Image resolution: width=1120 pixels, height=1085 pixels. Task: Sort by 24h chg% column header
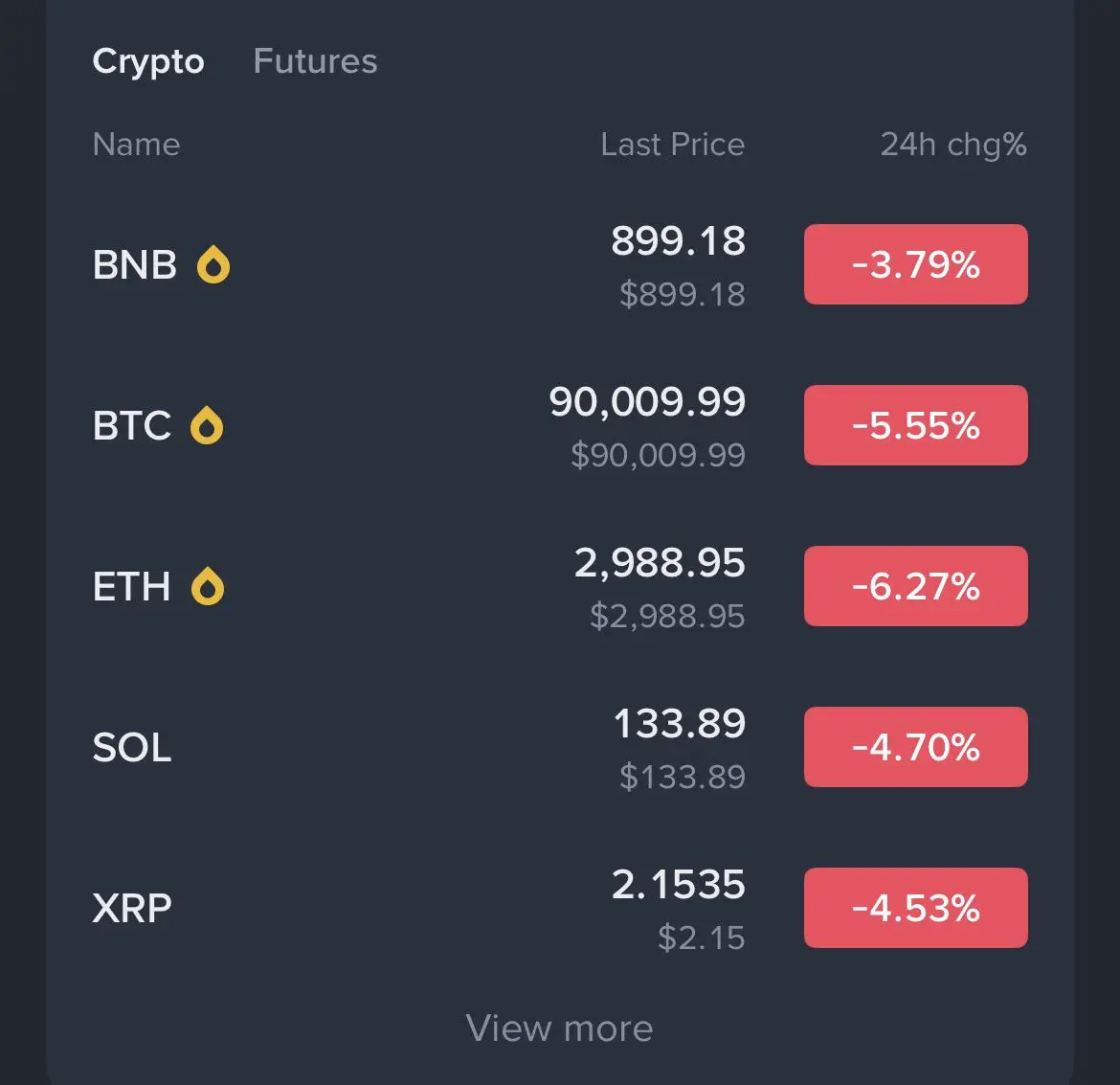click(952, 145)
